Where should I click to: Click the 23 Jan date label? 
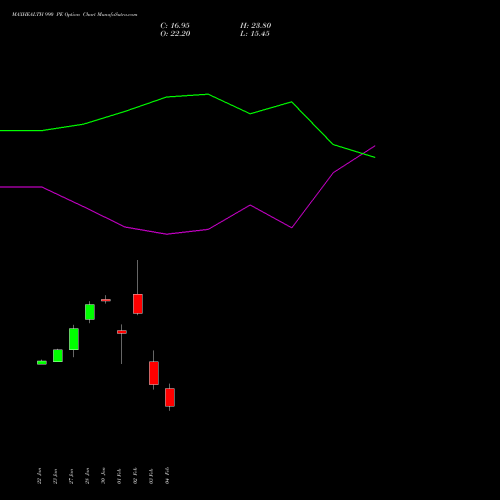55,476
